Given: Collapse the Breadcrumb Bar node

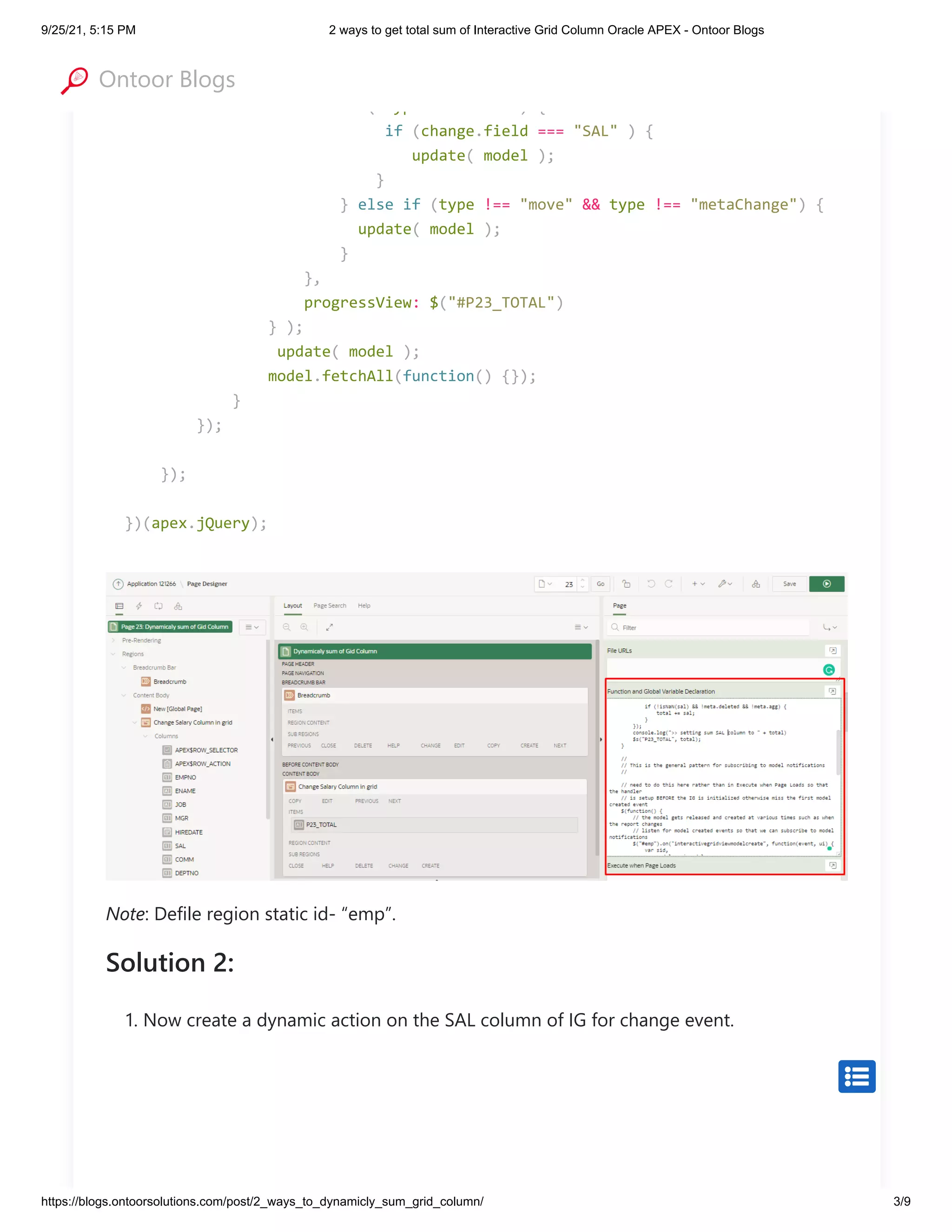Looking at the screenshot, I should [x=124, y=667].
